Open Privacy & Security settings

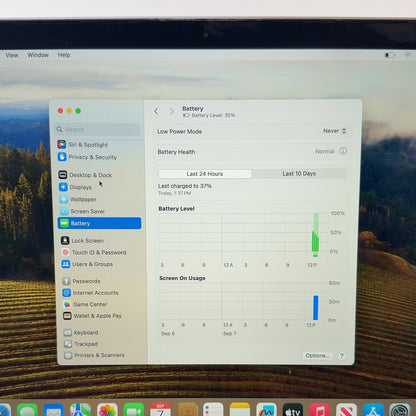tap(87, 157)
